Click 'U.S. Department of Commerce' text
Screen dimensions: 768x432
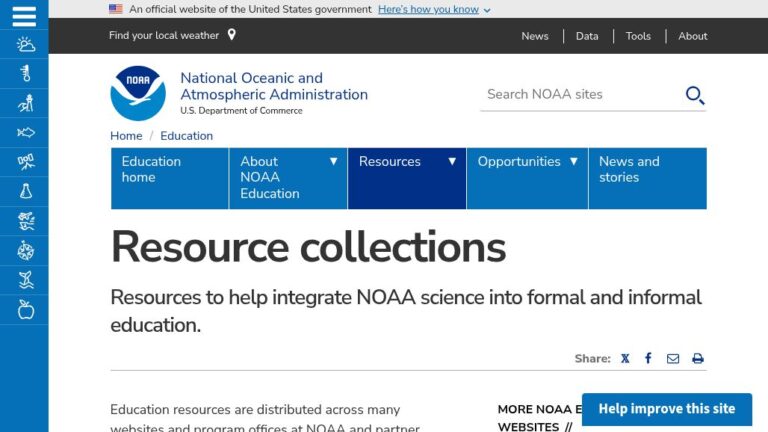pos(241,111)
